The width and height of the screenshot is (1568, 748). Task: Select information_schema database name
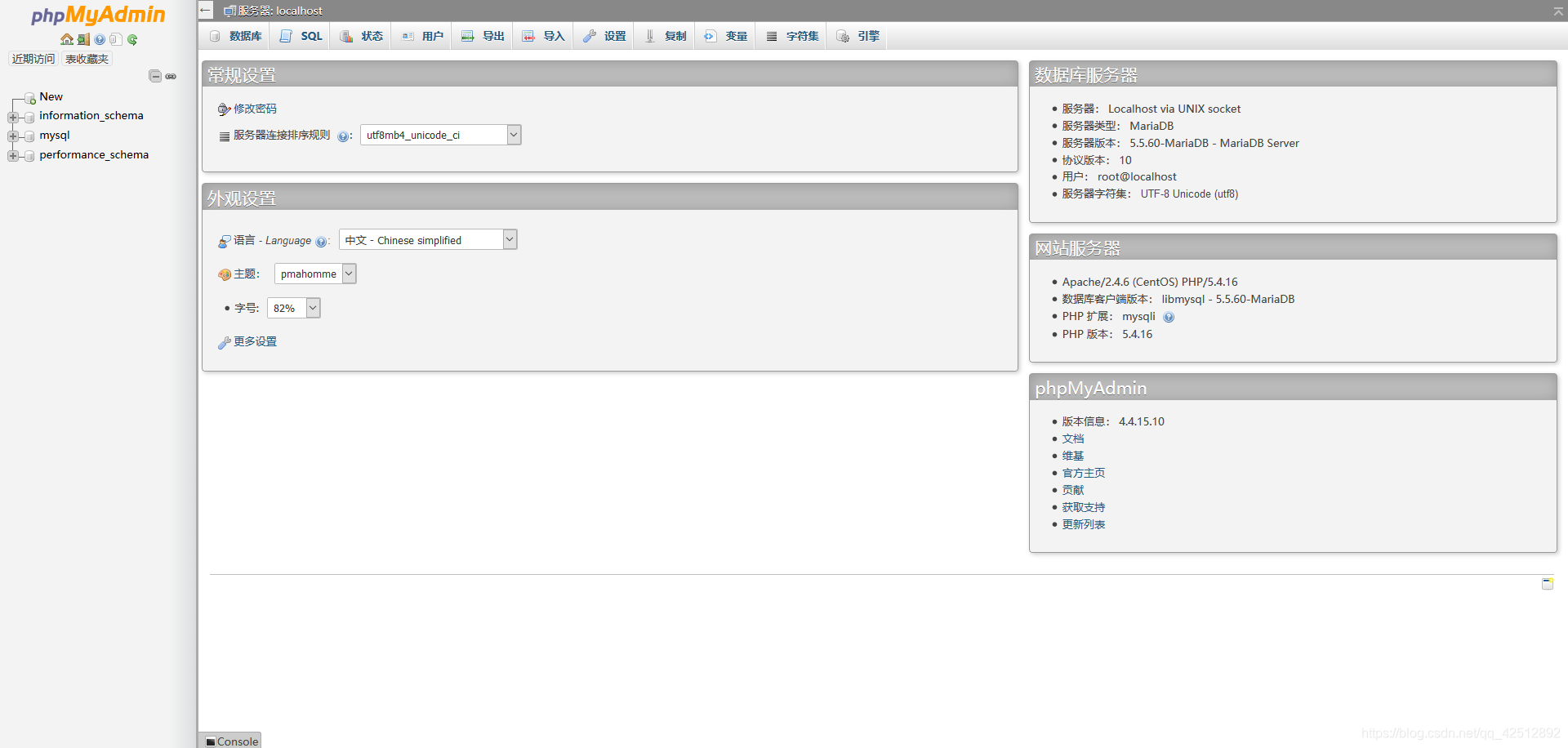pos(91,116)
